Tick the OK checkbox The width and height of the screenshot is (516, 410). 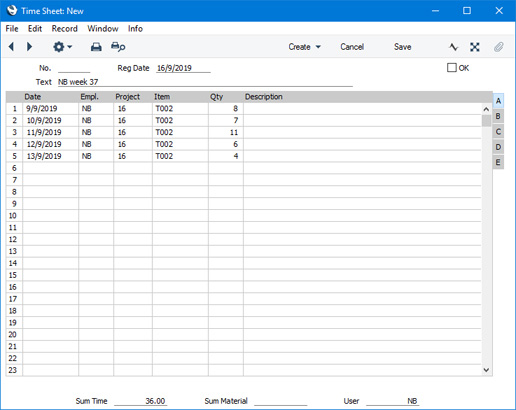click(x=452, y=68)
